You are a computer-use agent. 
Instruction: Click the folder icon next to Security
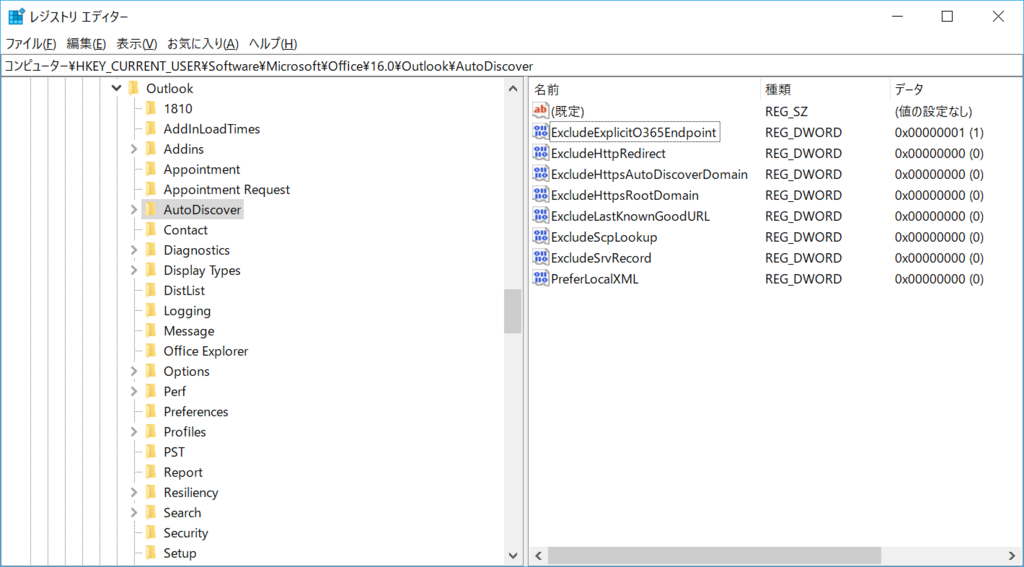pyautogui.click(x=152, y=533)
